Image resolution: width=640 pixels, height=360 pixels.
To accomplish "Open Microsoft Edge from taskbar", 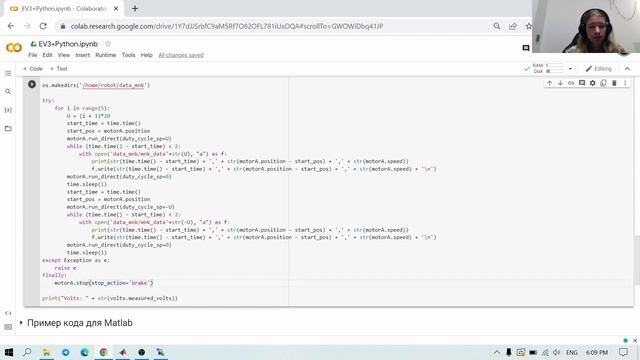I will tap(84, 352).
